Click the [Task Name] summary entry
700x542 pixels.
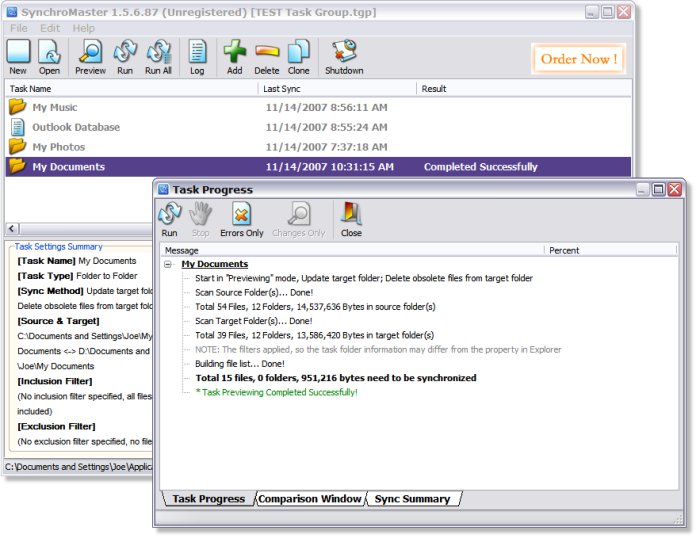pyautogui.click(x=77, y=261)
